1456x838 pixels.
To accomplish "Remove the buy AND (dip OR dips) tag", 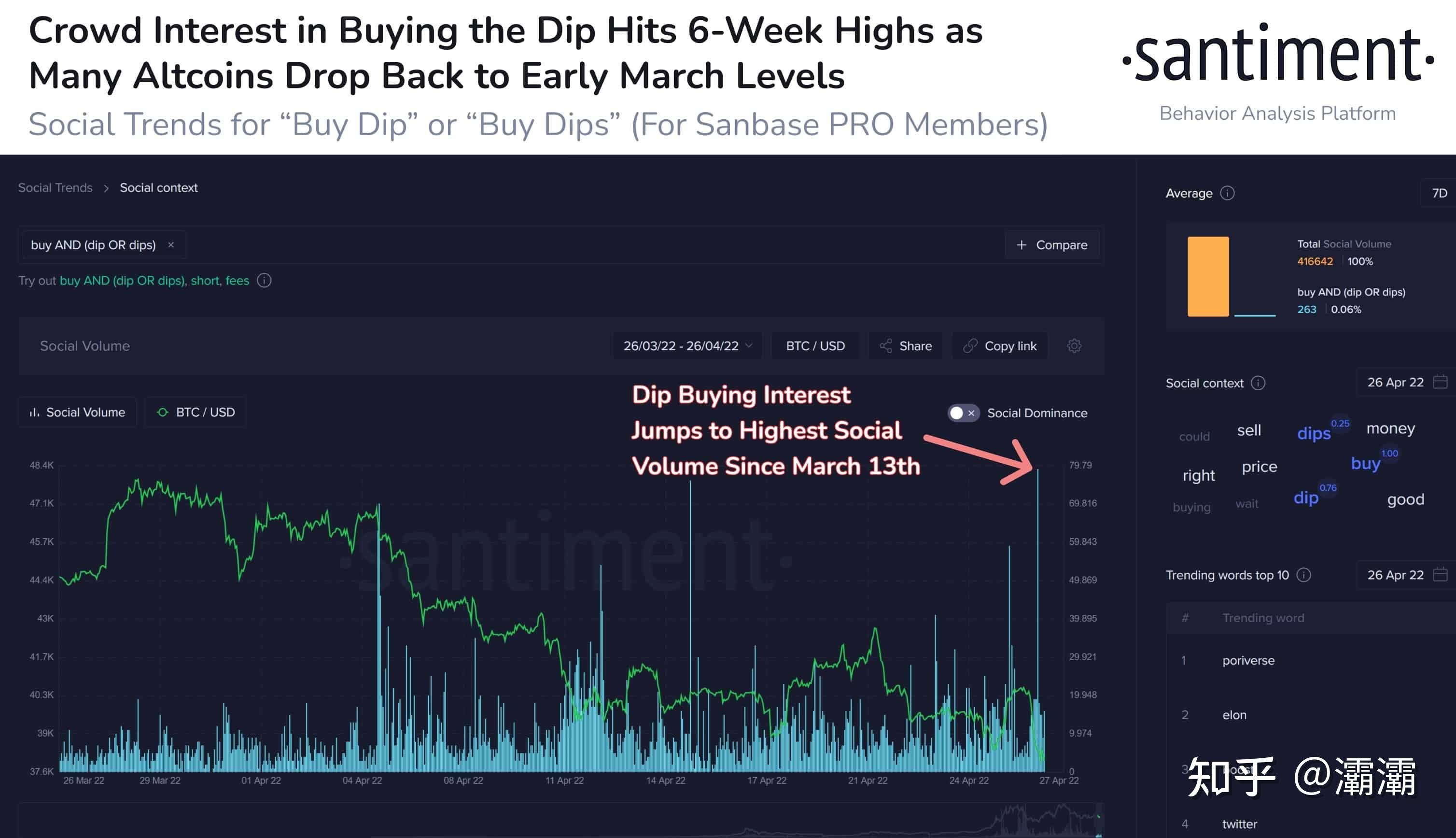I will point(171,245).
